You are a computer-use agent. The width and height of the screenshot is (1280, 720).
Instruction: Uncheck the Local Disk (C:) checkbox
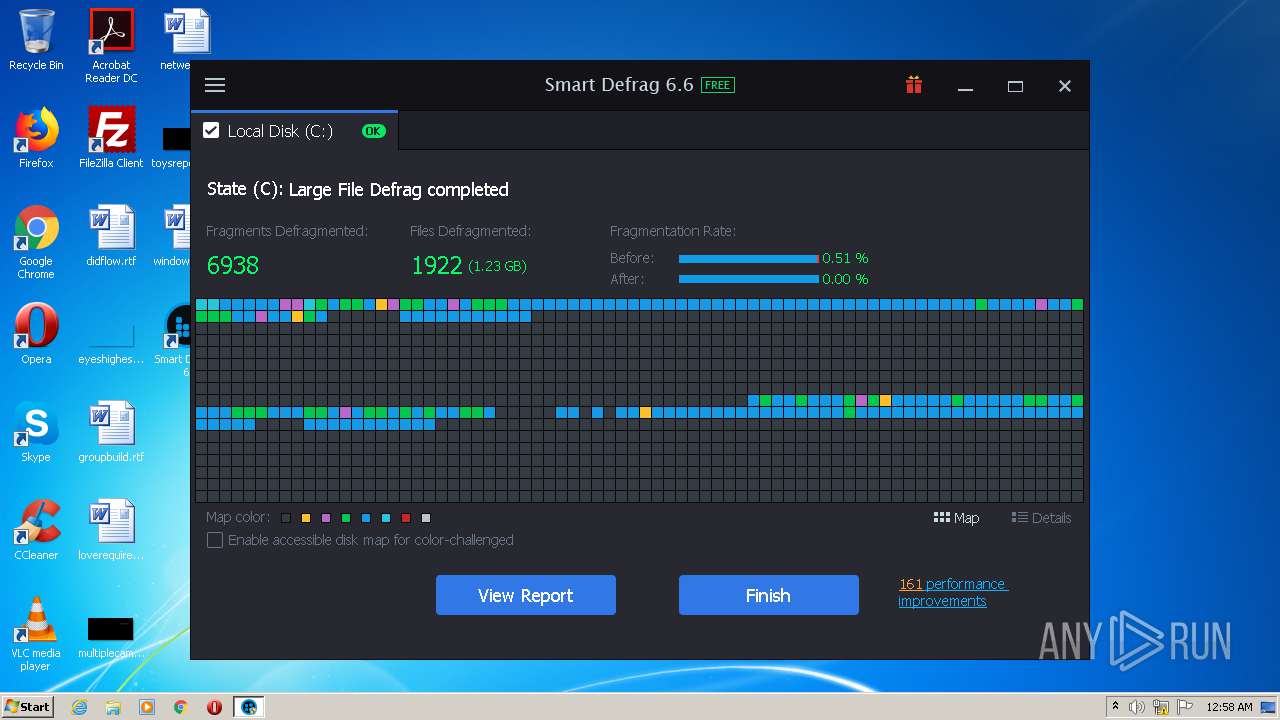tap(211, 130)
